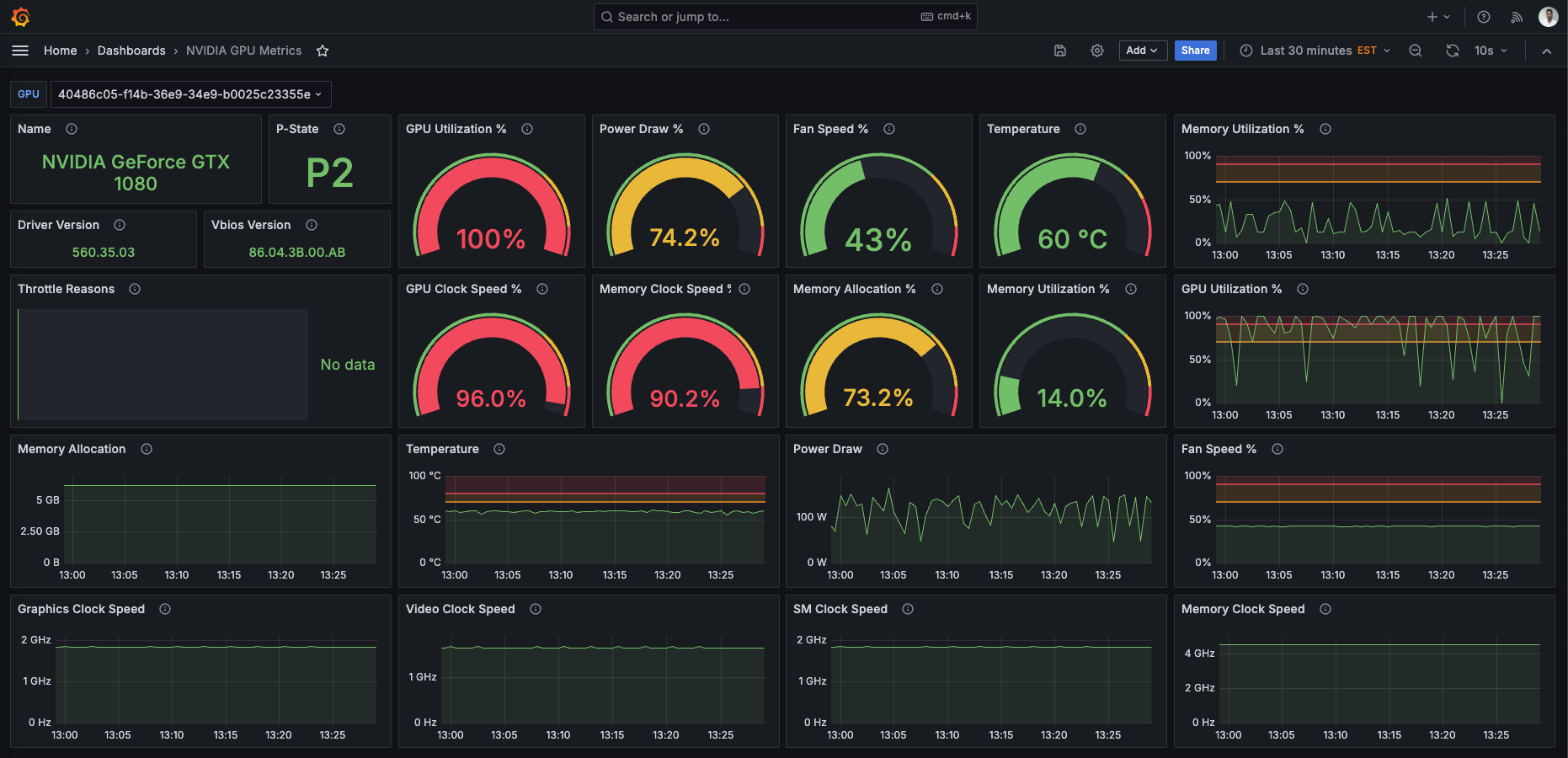
Task: Go to Home breadcrumb
Action: (x=61, y=51)
